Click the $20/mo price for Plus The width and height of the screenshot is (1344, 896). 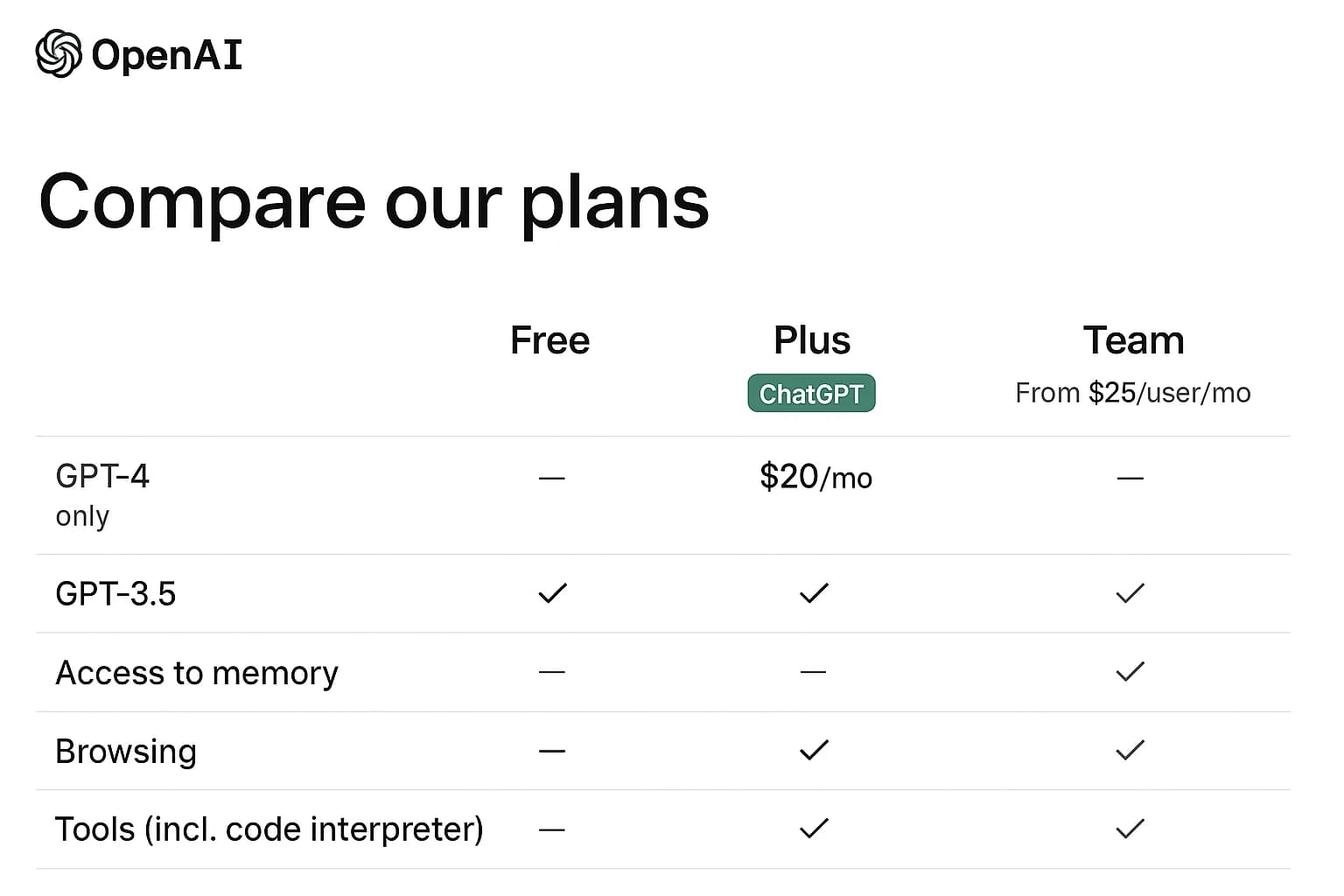coord(815,478)
